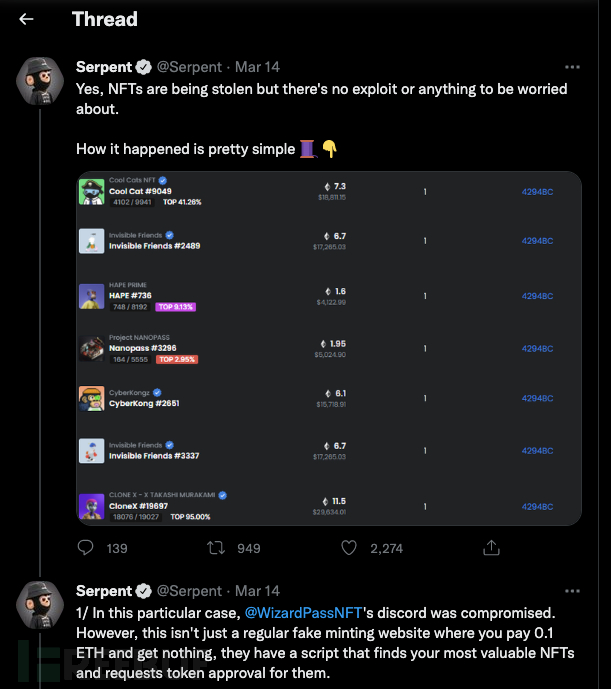
Task: Click the 4294BC address in HAPE row
Action: 537,296
